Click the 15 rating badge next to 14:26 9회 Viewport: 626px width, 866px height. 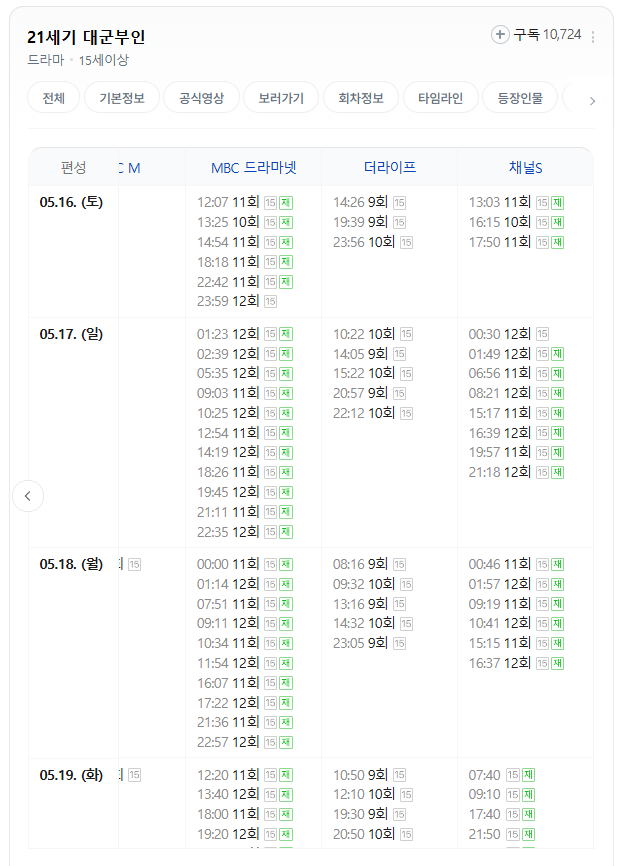(399, 203)
